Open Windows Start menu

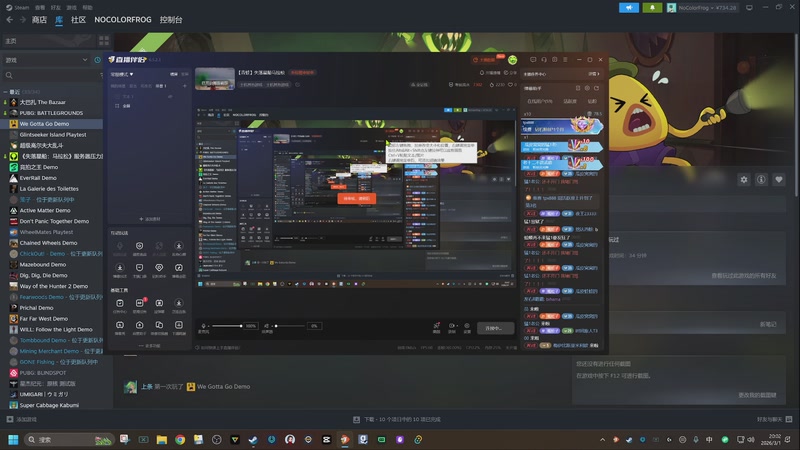click(13, 439)
